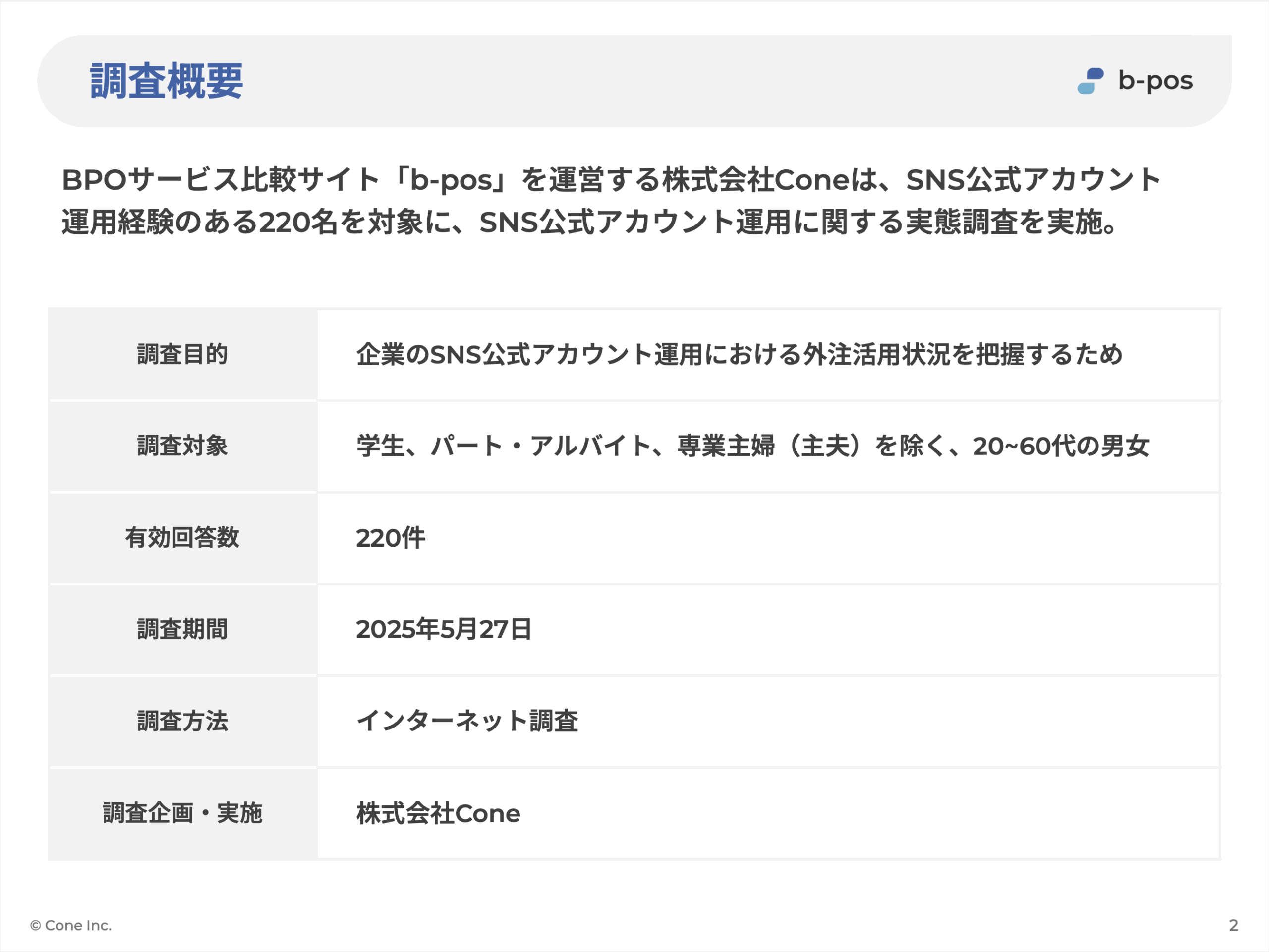This screenshot has width=1269, height=952.
Task: Click the b-pos logo text
Action: click(1155, 81)
